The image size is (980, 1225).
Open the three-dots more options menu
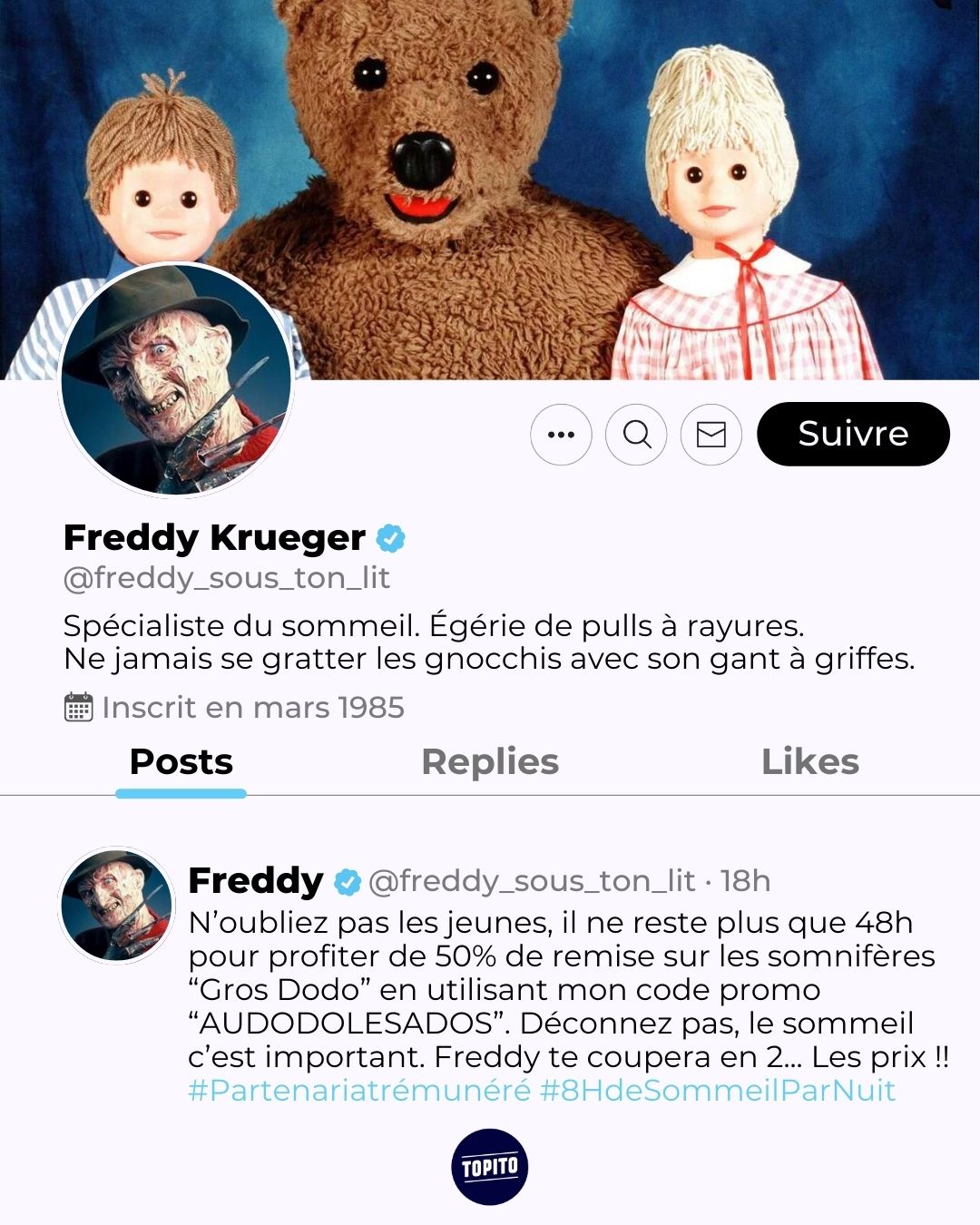coord(561,435)
